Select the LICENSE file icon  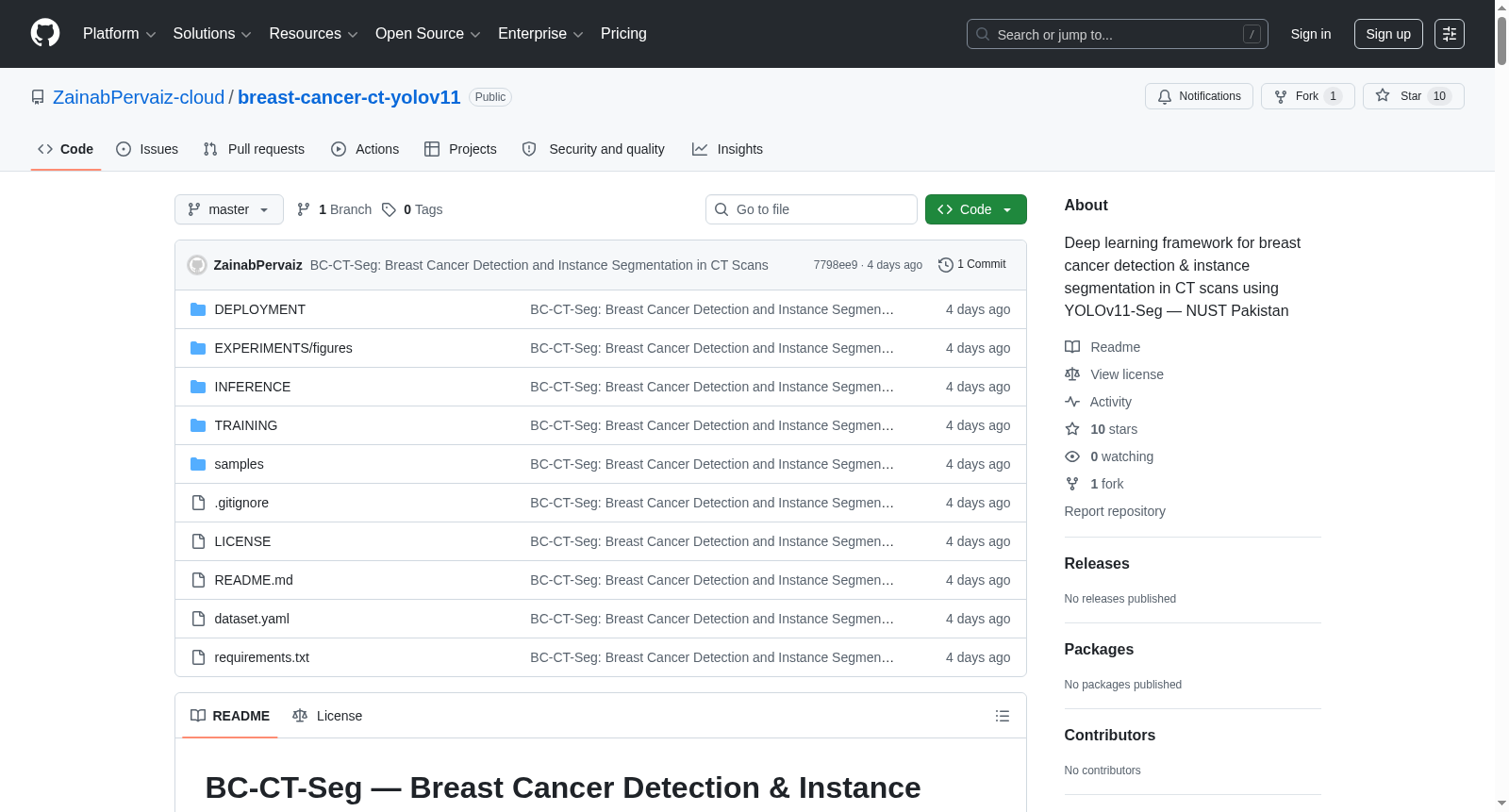pos(198,541)
